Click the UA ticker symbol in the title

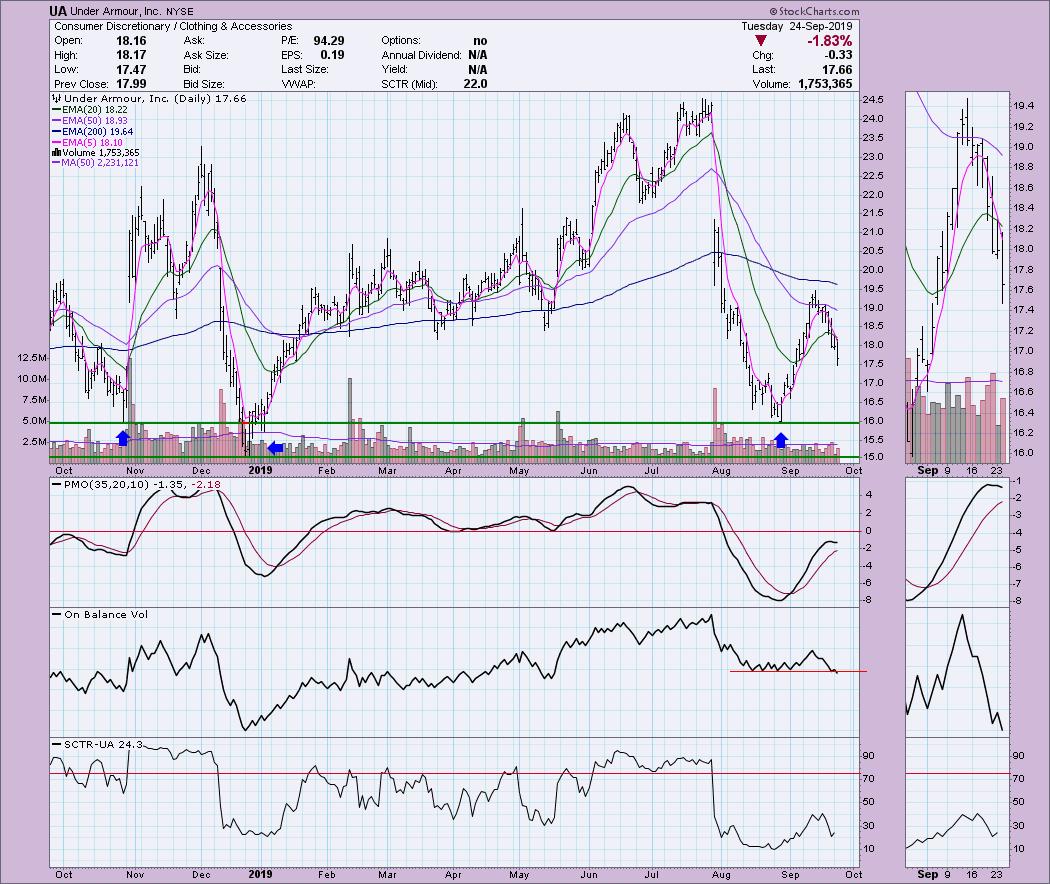click(x=57, y=11)
